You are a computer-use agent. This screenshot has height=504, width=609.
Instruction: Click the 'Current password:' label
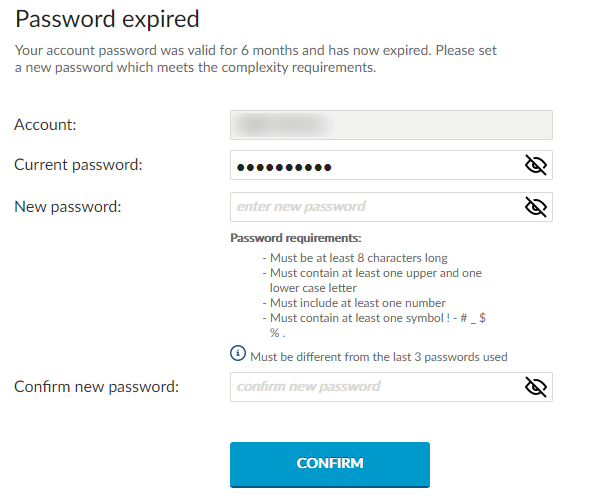click(78, 165)
